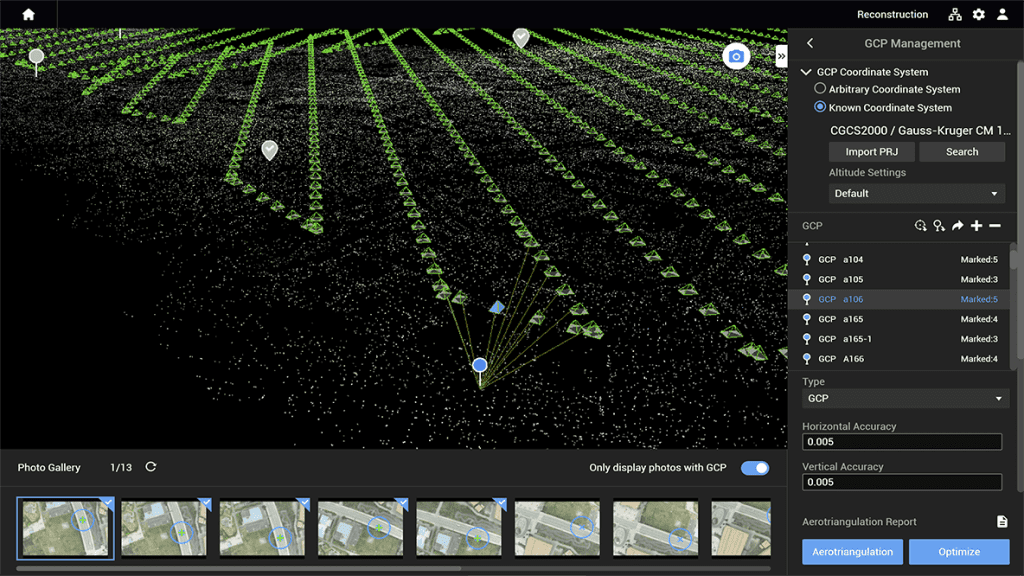Refresh the photo gallery
The width and height of the screenshot is (1024, 576).
click(151, 467)
